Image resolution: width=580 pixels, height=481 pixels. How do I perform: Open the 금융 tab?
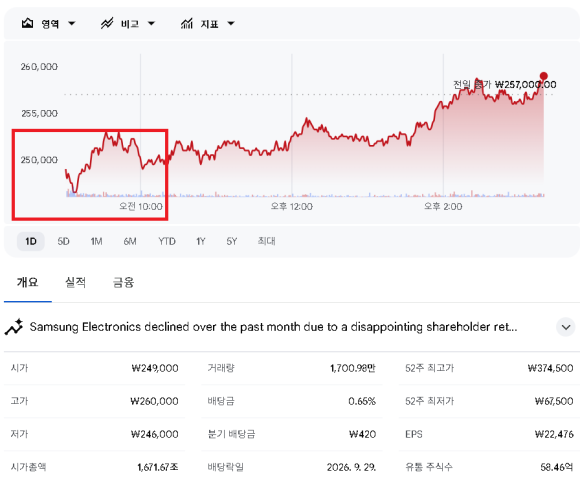(123, 282)
